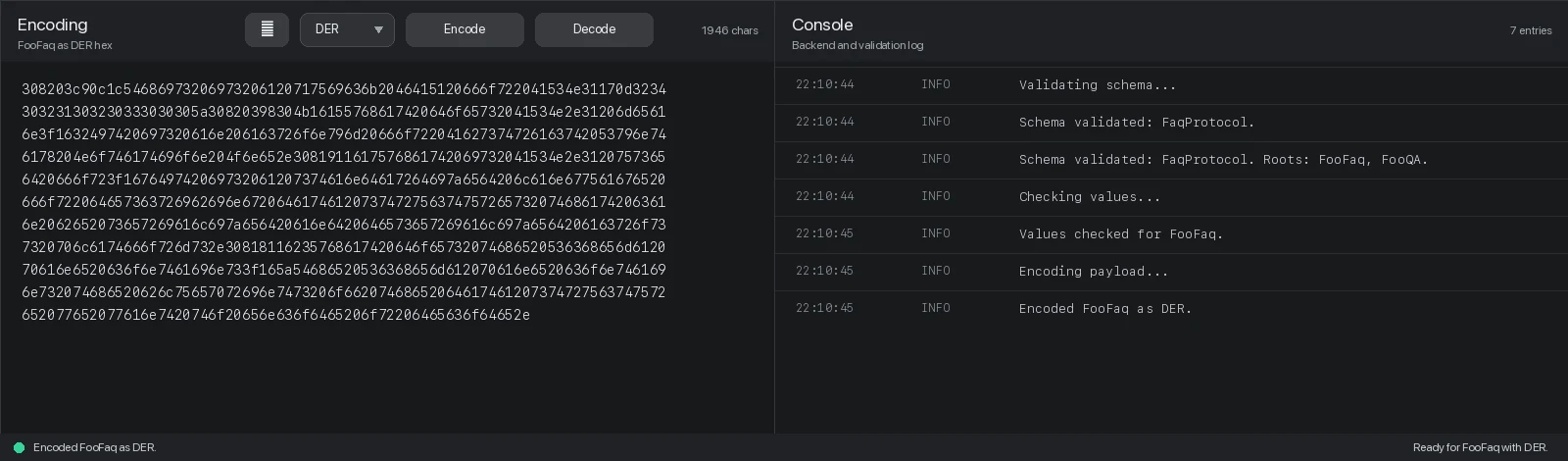Viewport: 1568px width, 461px height.
Task: Click inside the DER hex output area
Action: click(386, 247)
